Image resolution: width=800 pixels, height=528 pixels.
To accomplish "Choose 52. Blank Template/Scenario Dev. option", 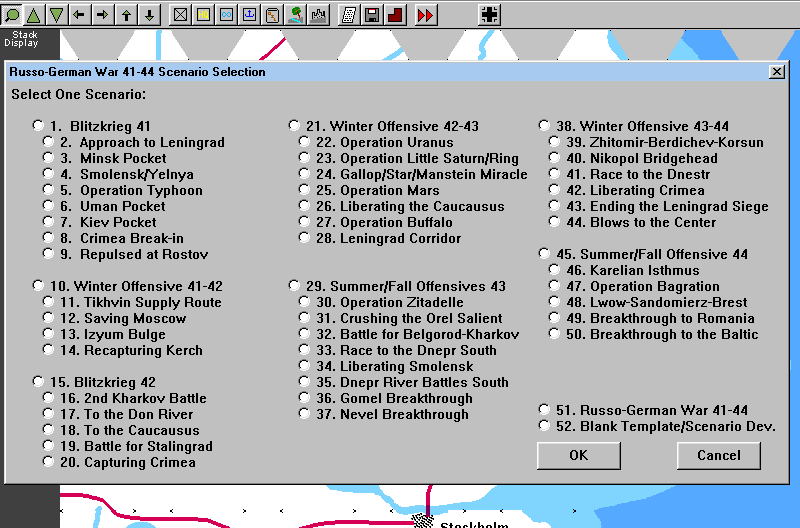I will (544, 426).
